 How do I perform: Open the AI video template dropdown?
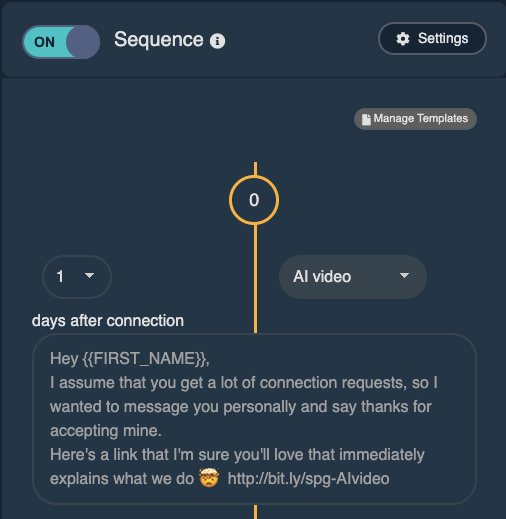click(353, 277)
